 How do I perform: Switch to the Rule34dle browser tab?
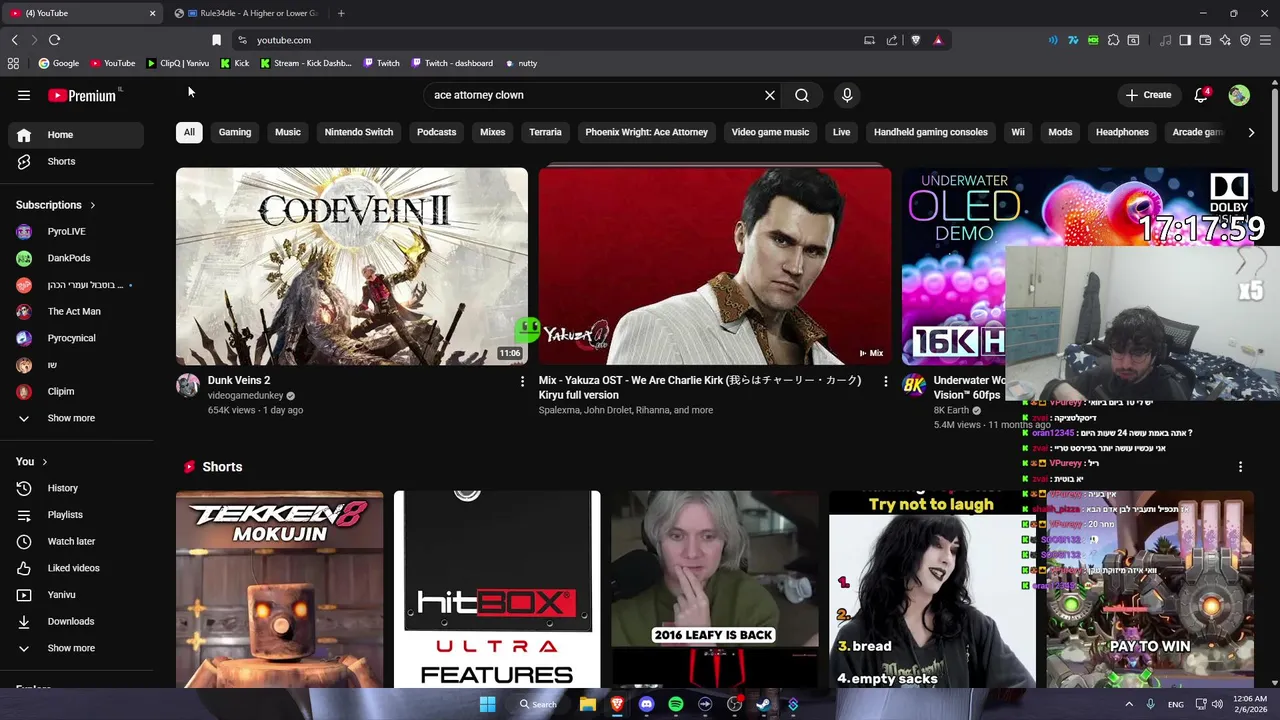(x=250, y=13)
